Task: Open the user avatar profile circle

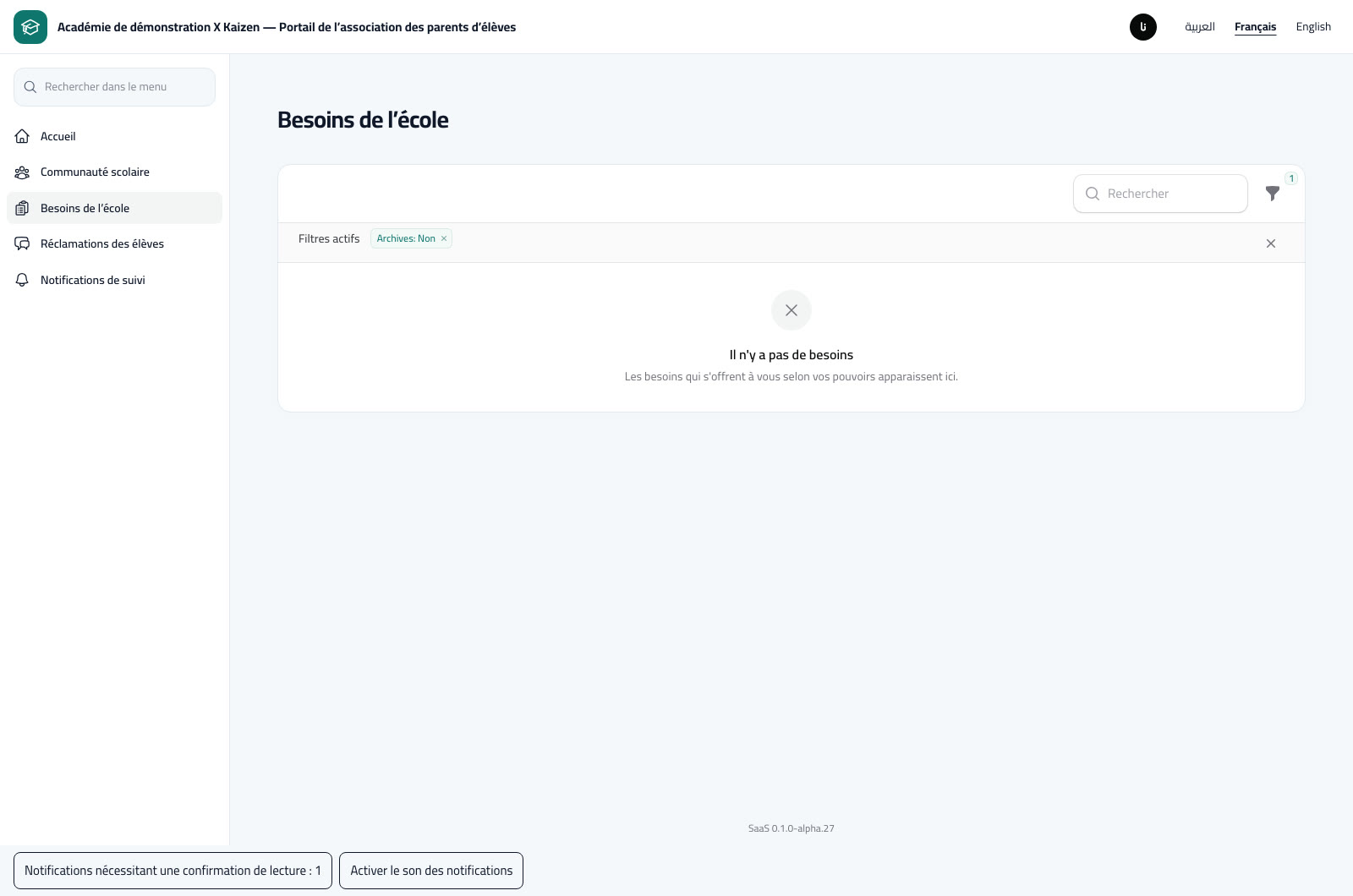Action: (1143, 27)
